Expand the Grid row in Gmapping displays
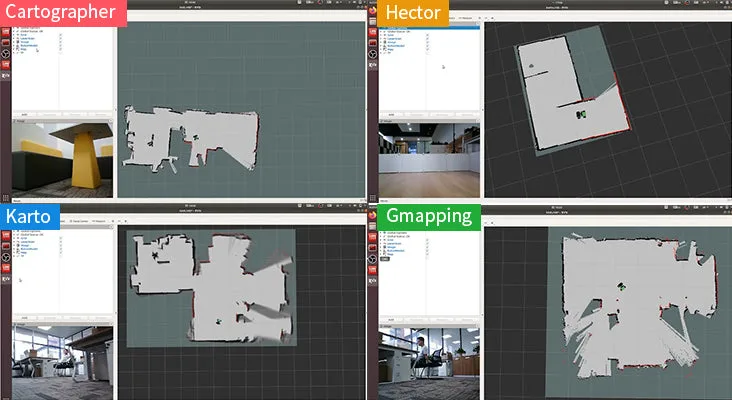The height and width of the screenshot is (400, 732). (x=380, y=240)
